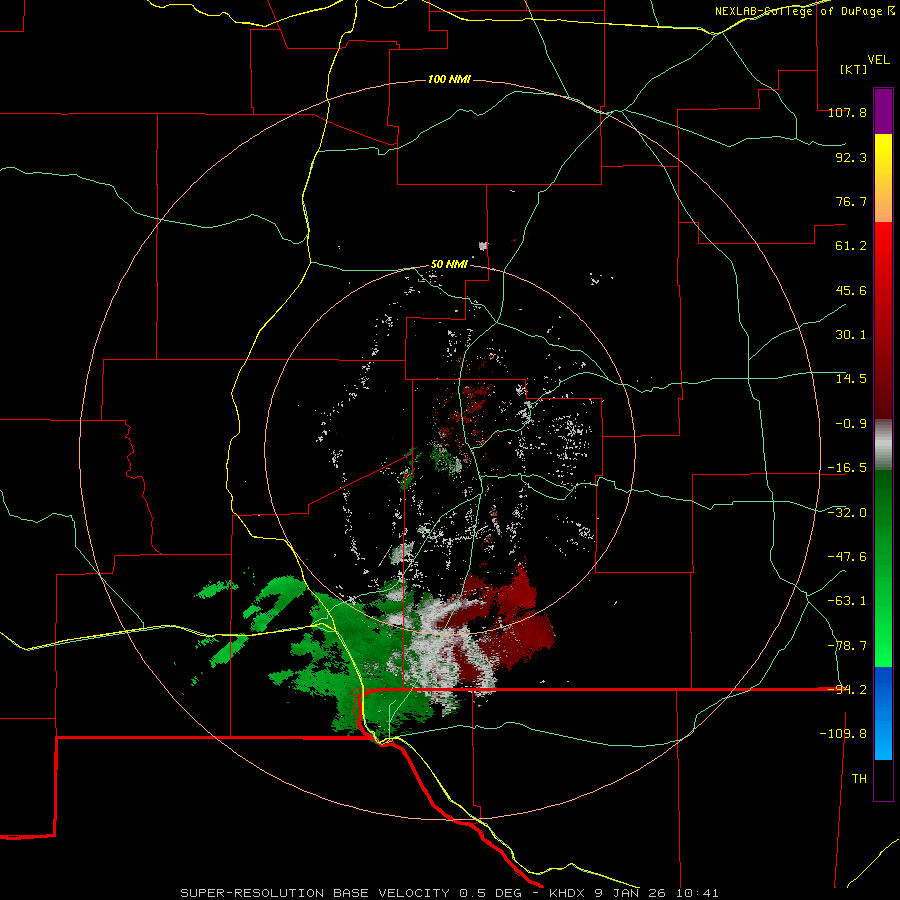Click the NEXLAB-College of DuPage watermark text

[805, 11]
